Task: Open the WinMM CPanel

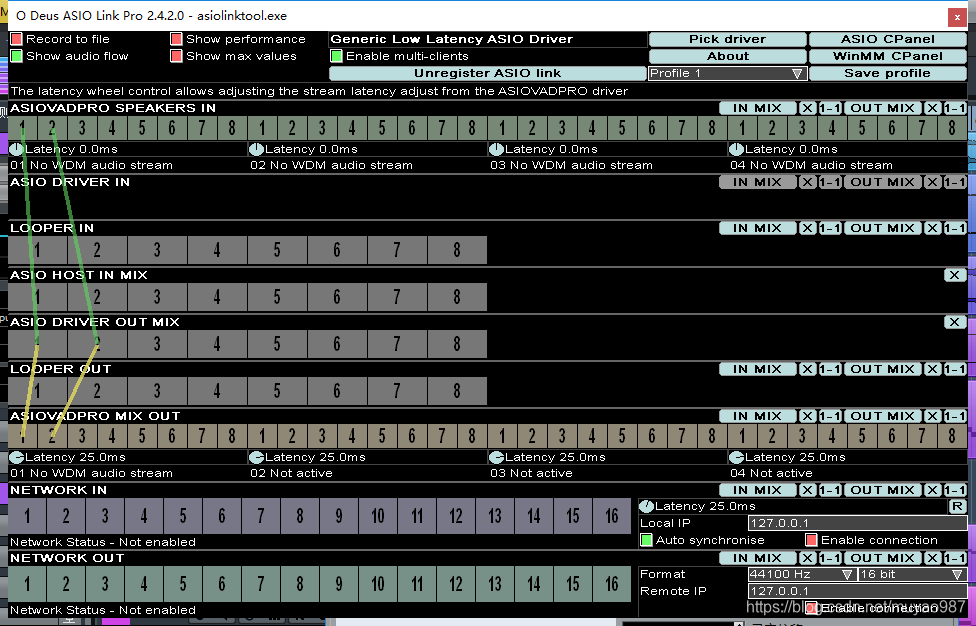Action: click(888, 56)
